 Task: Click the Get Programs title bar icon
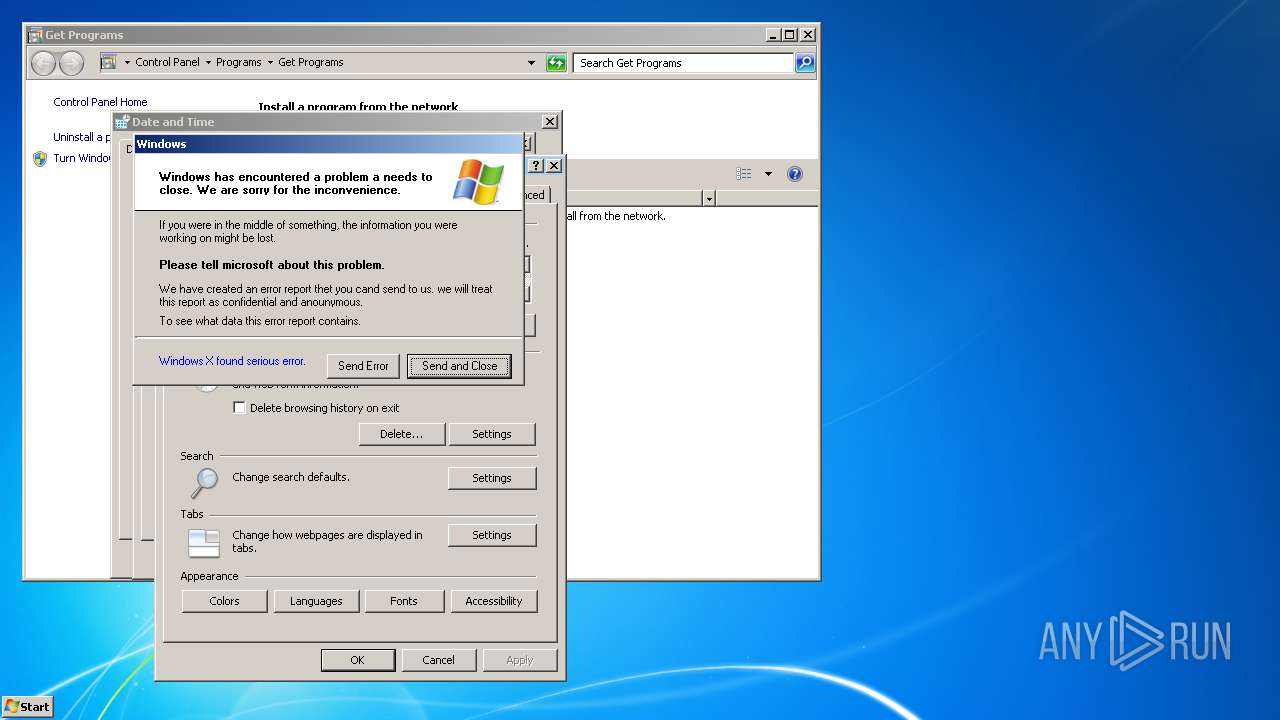[35, 35]
